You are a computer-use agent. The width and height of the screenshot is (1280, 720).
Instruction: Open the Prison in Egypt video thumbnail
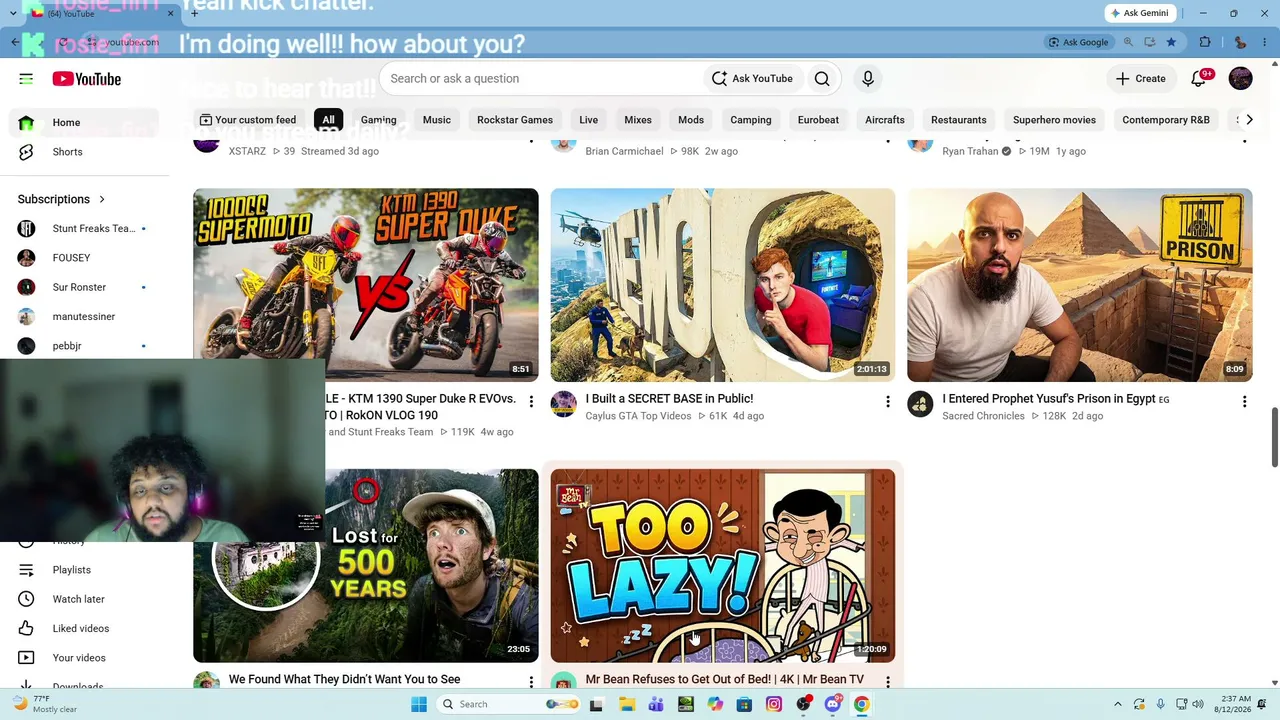point(1080,285)
